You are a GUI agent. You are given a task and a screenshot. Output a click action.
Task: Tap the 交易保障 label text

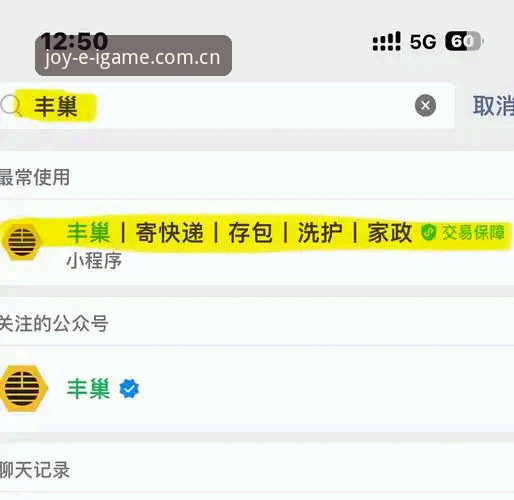473,232
